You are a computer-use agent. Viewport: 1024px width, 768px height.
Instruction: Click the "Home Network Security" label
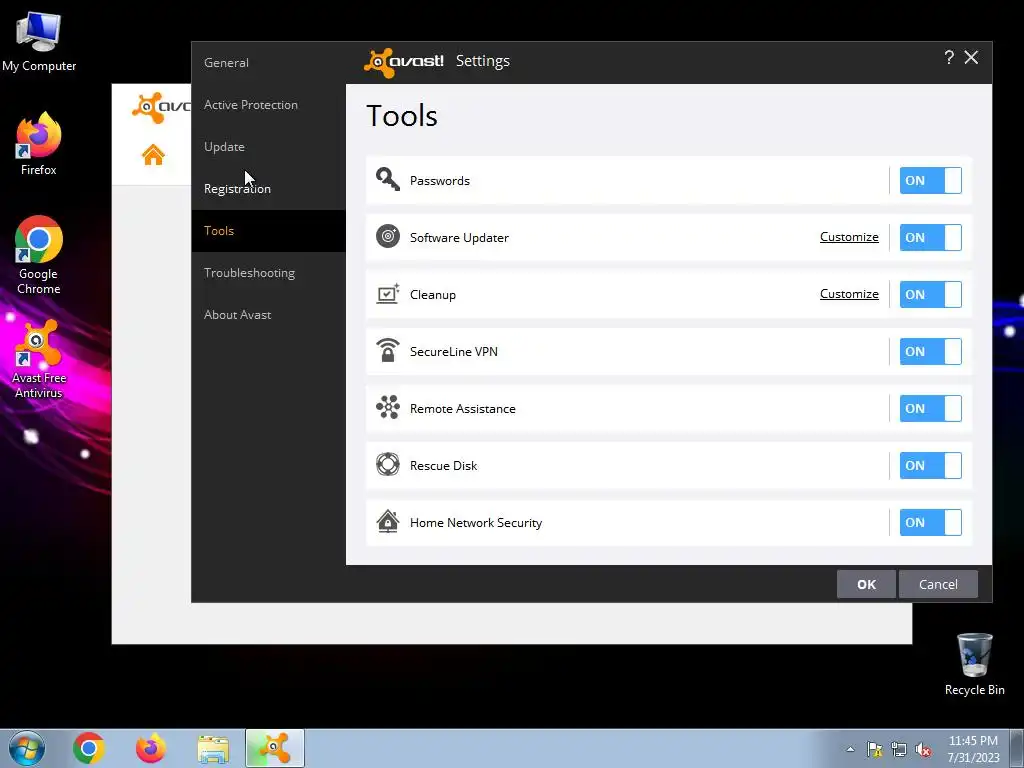[476, 523]
